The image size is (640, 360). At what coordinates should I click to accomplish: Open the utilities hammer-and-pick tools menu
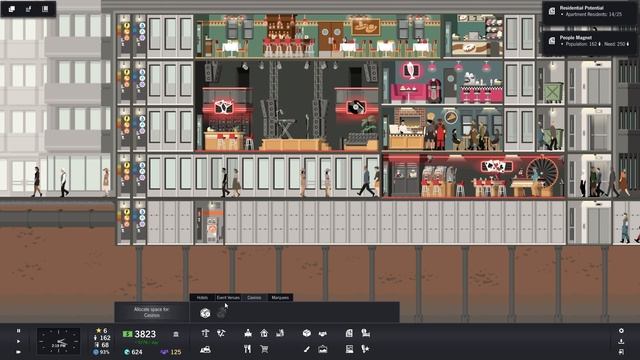(221, 333)
